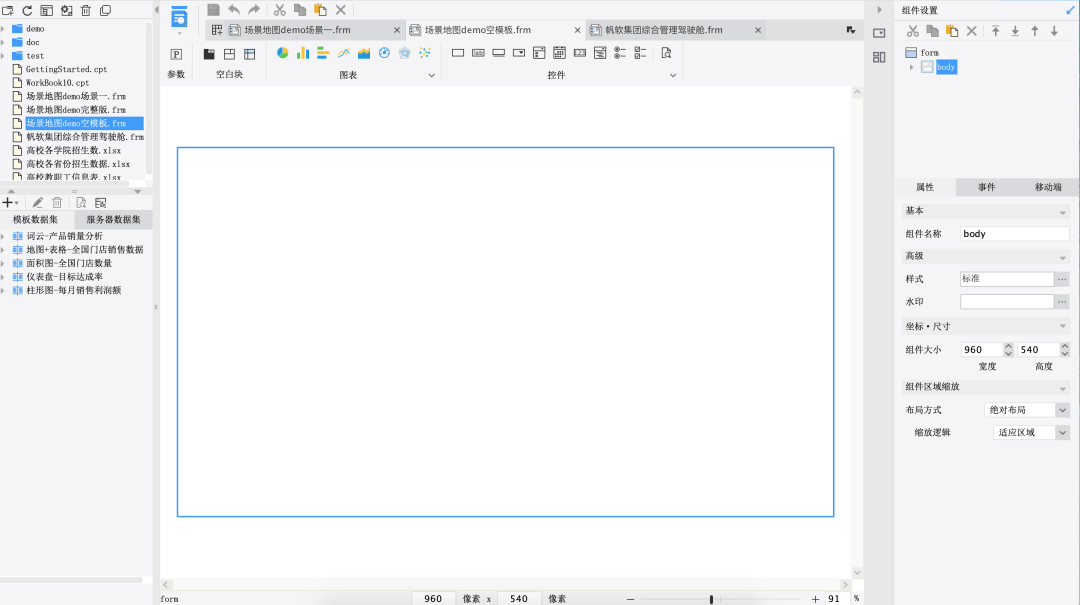Open the 布局方式 layout dropdown
Image resolution: width=1080 pixels, height=605 pixels.
[1027, 410]
